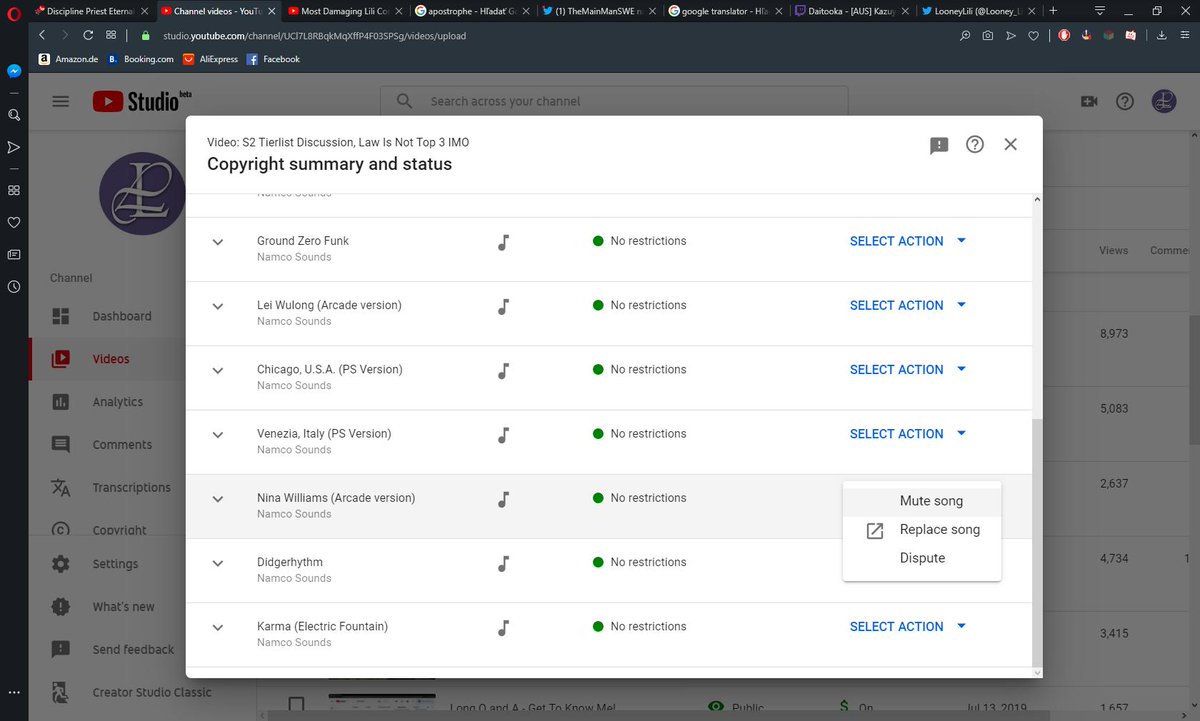Open the AliExpress bookmark

tap(211, 59)
